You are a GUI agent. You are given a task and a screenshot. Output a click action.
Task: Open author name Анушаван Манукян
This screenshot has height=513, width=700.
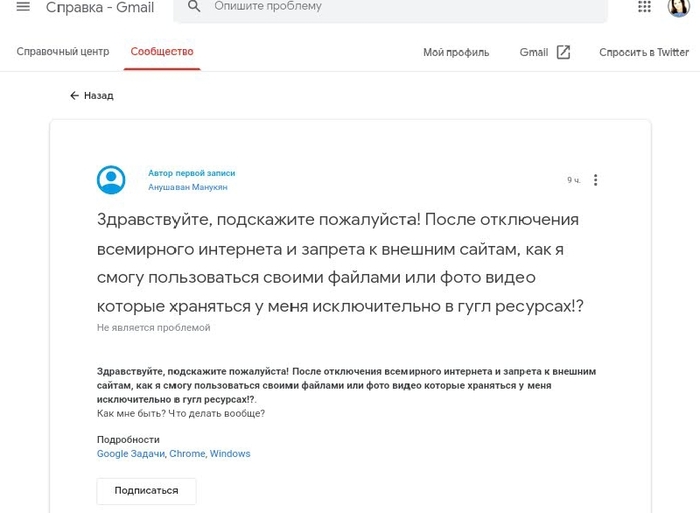(190, 186)
